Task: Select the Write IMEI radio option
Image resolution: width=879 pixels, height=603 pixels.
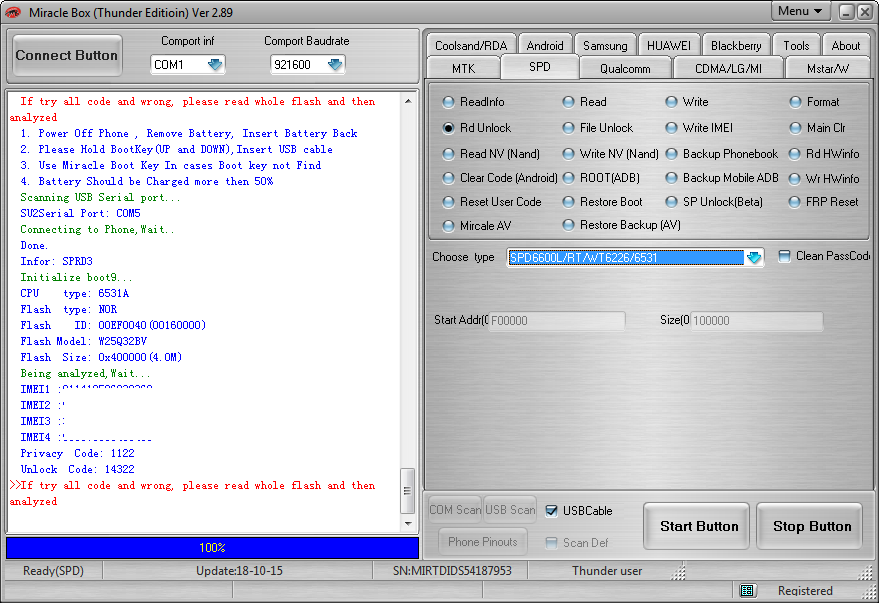Action: pyautogui.click(x=699, y=128)
